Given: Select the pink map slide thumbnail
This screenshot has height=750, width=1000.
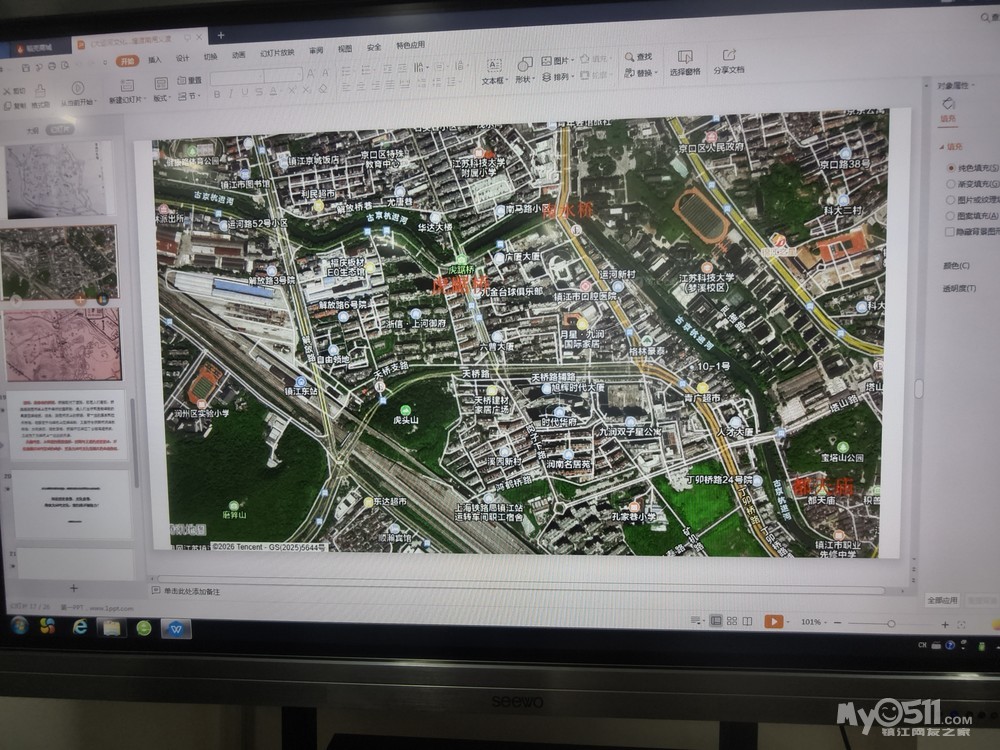Looking at the screenshot, I should click(x=62, y=345).
